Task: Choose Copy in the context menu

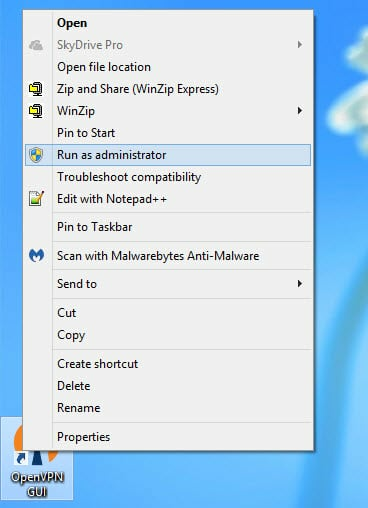Action: click(168, 335)
